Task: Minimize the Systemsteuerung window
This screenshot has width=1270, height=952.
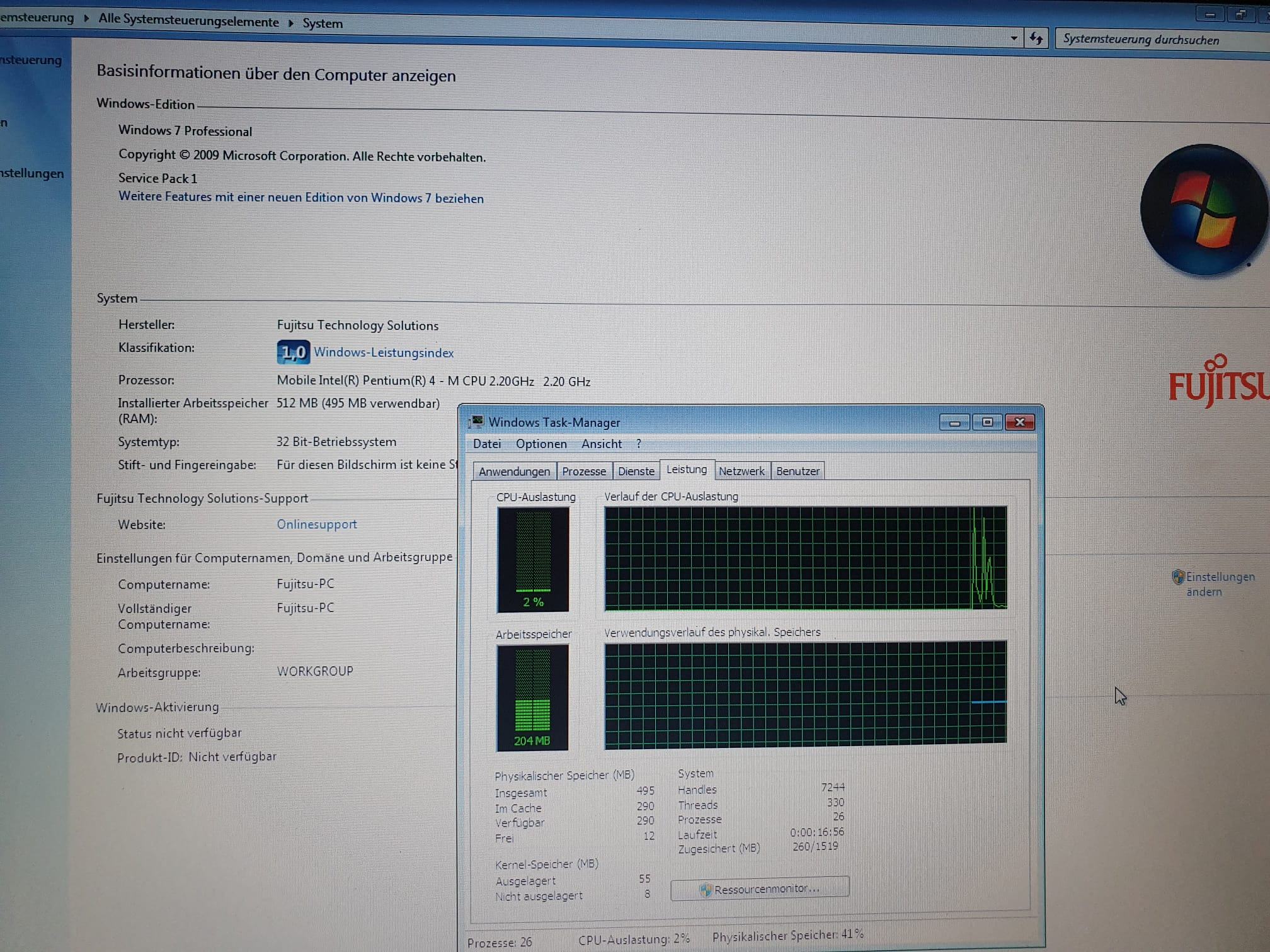Action: tap(1210, 14)
